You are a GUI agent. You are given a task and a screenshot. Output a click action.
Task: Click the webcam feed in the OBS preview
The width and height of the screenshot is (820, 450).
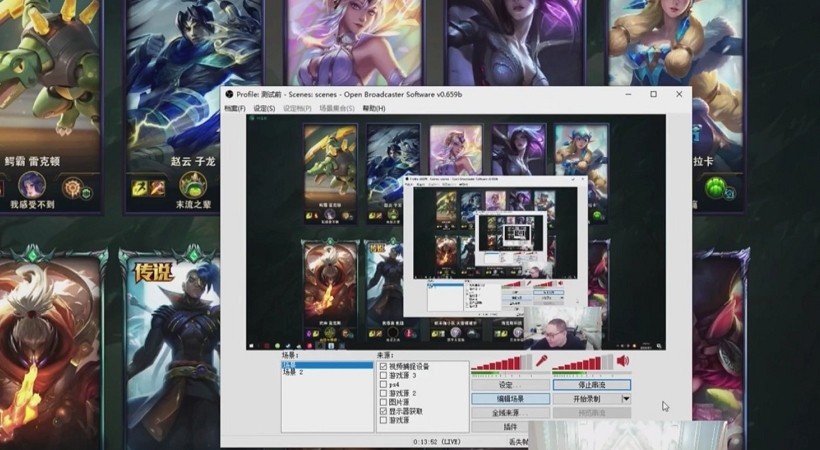[562, 328]
